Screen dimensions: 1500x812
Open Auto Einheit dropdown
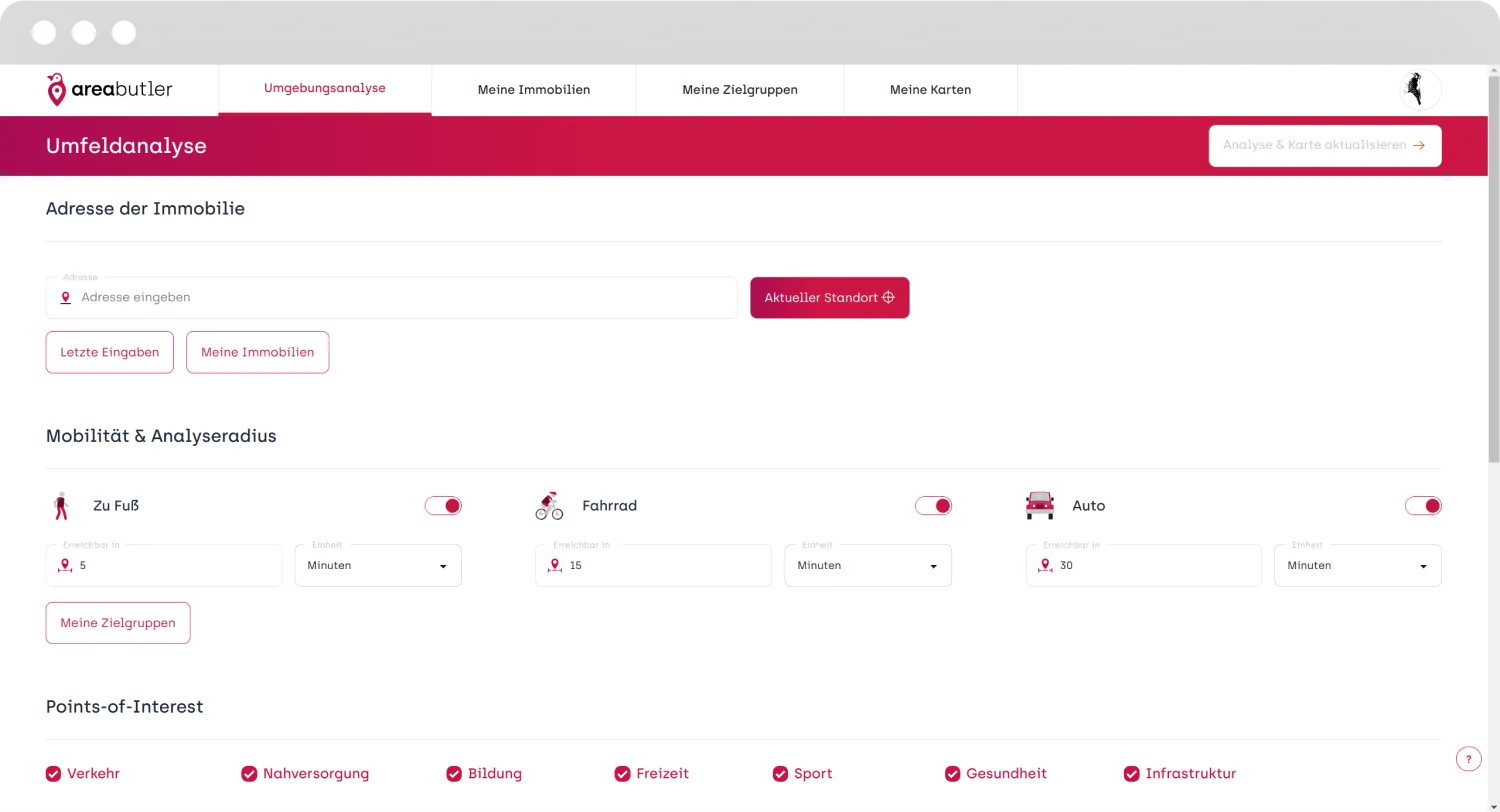[1358, 565]
